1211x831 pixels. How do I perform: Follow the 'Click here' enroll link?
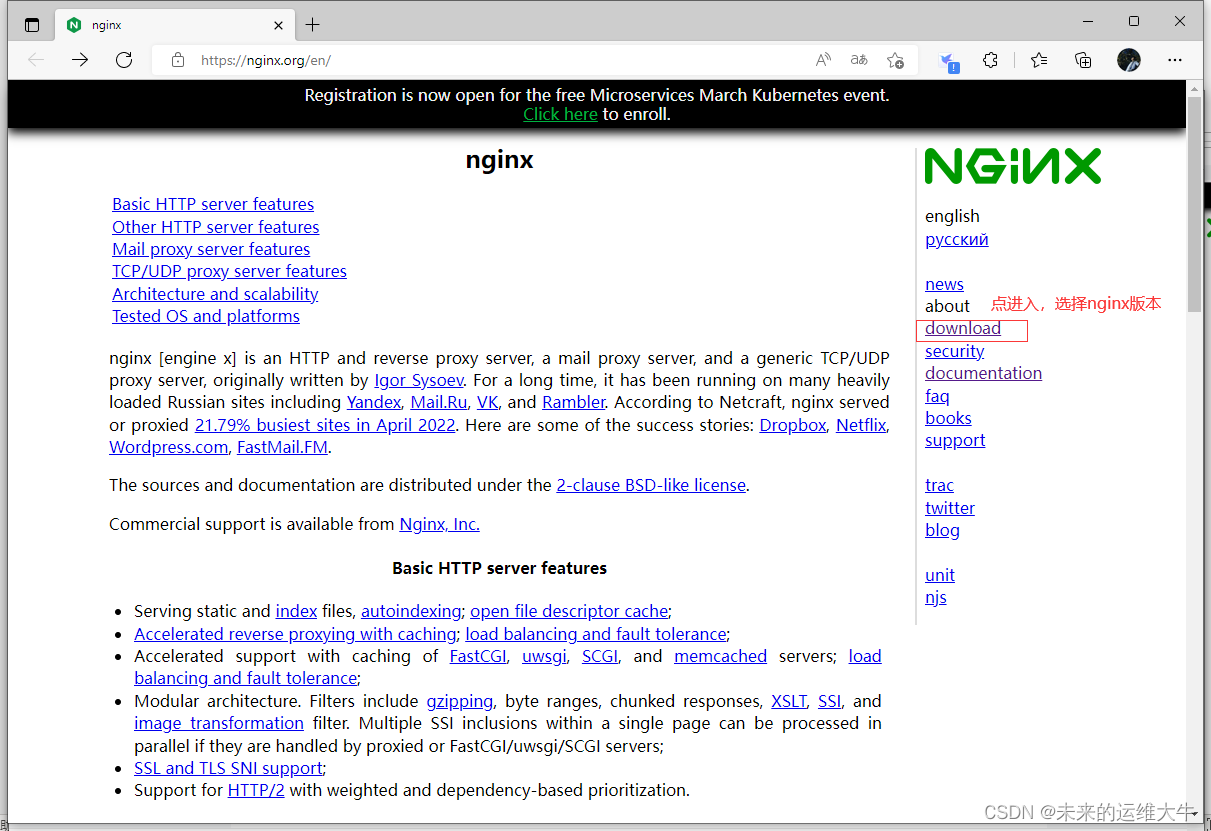560,114
